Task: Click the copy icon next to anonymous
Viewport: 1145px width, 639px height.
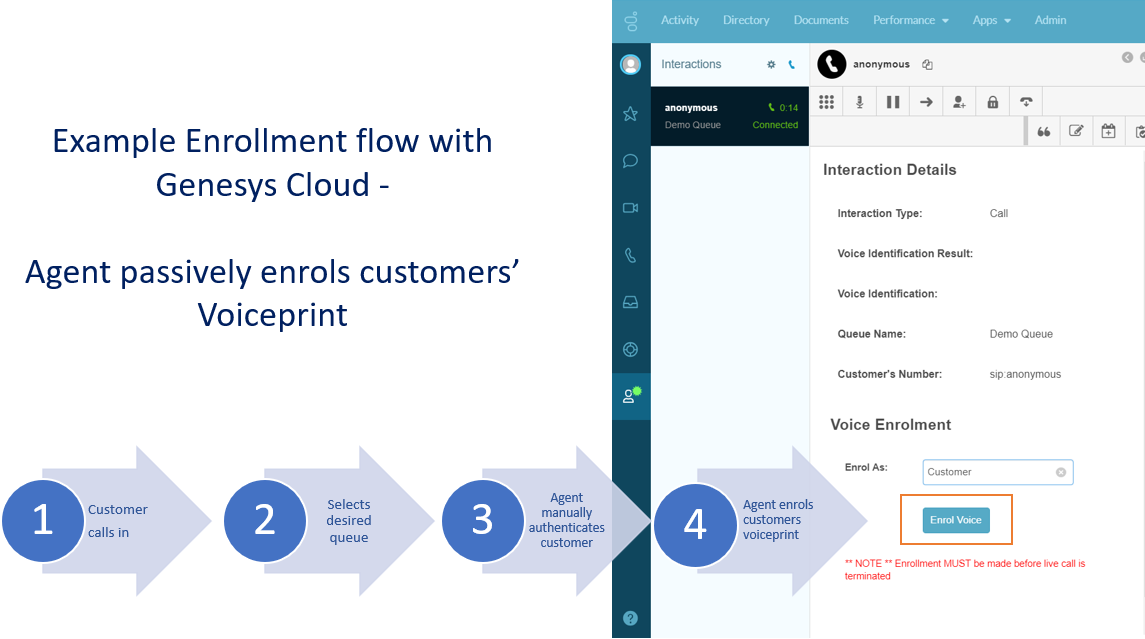Action: pyautogui.click(x=927, y=64)
